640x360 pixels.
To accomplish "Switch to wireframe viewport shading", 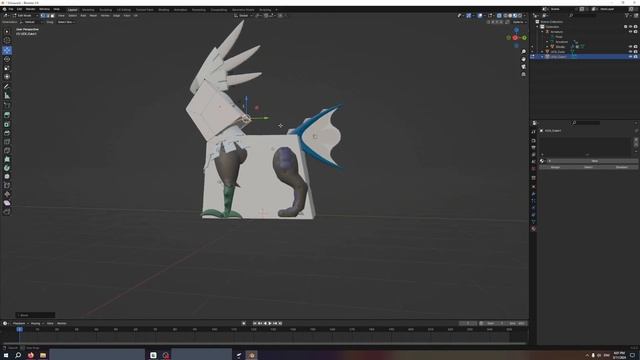I will (x=505, y=16).
